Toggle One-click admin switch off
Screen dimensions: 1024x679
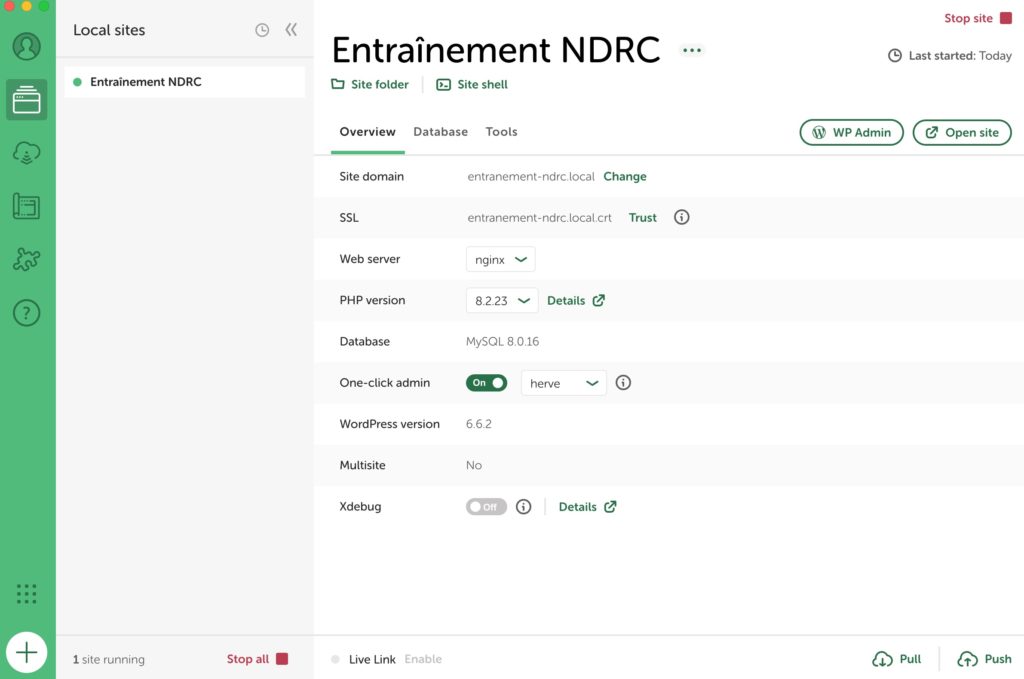487,383
